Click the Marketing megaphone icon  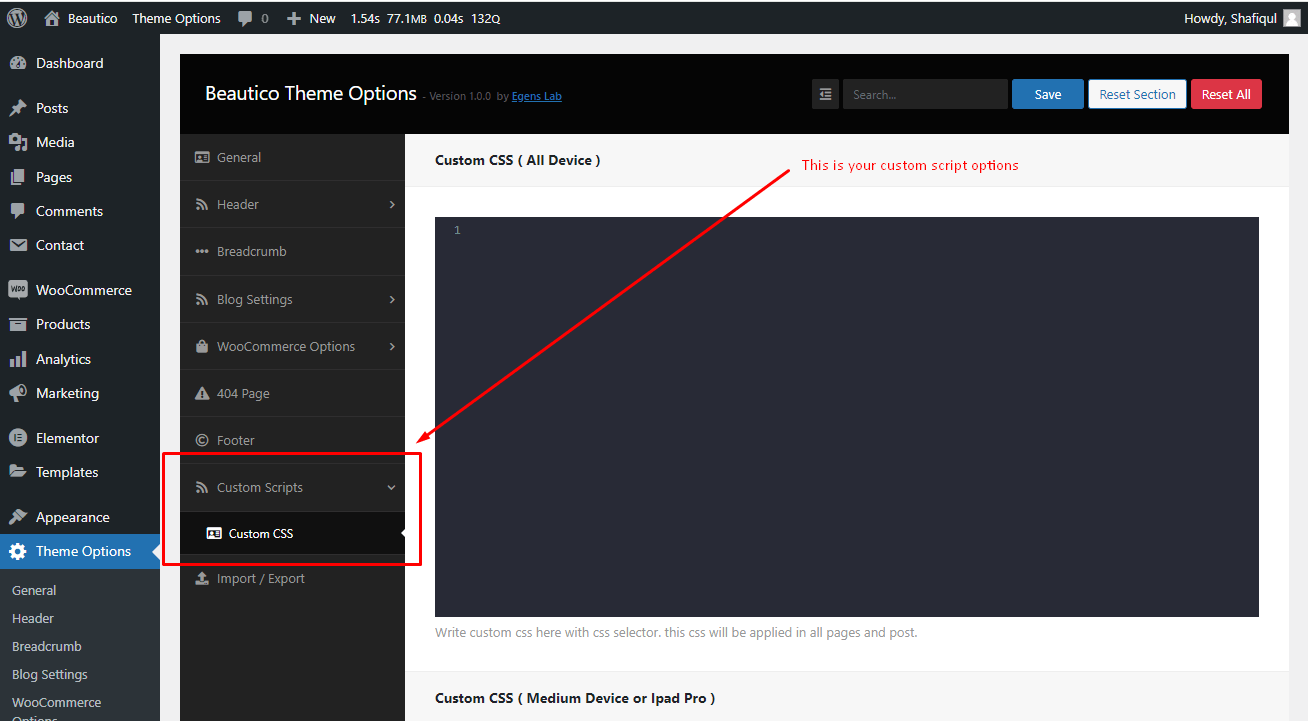click(18, 393)
